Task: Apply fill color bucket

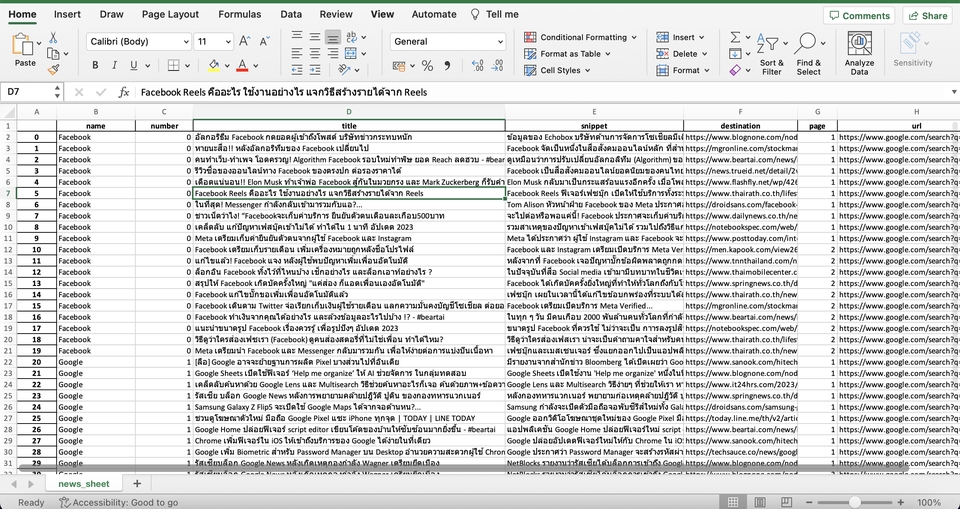Action: click(214, 66)
